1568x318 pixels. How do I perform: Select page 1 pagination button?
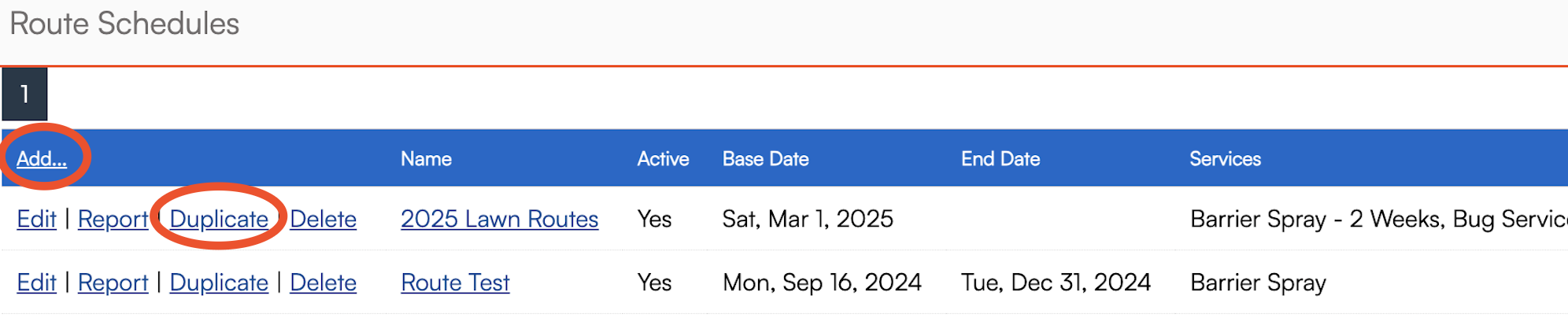24,94
